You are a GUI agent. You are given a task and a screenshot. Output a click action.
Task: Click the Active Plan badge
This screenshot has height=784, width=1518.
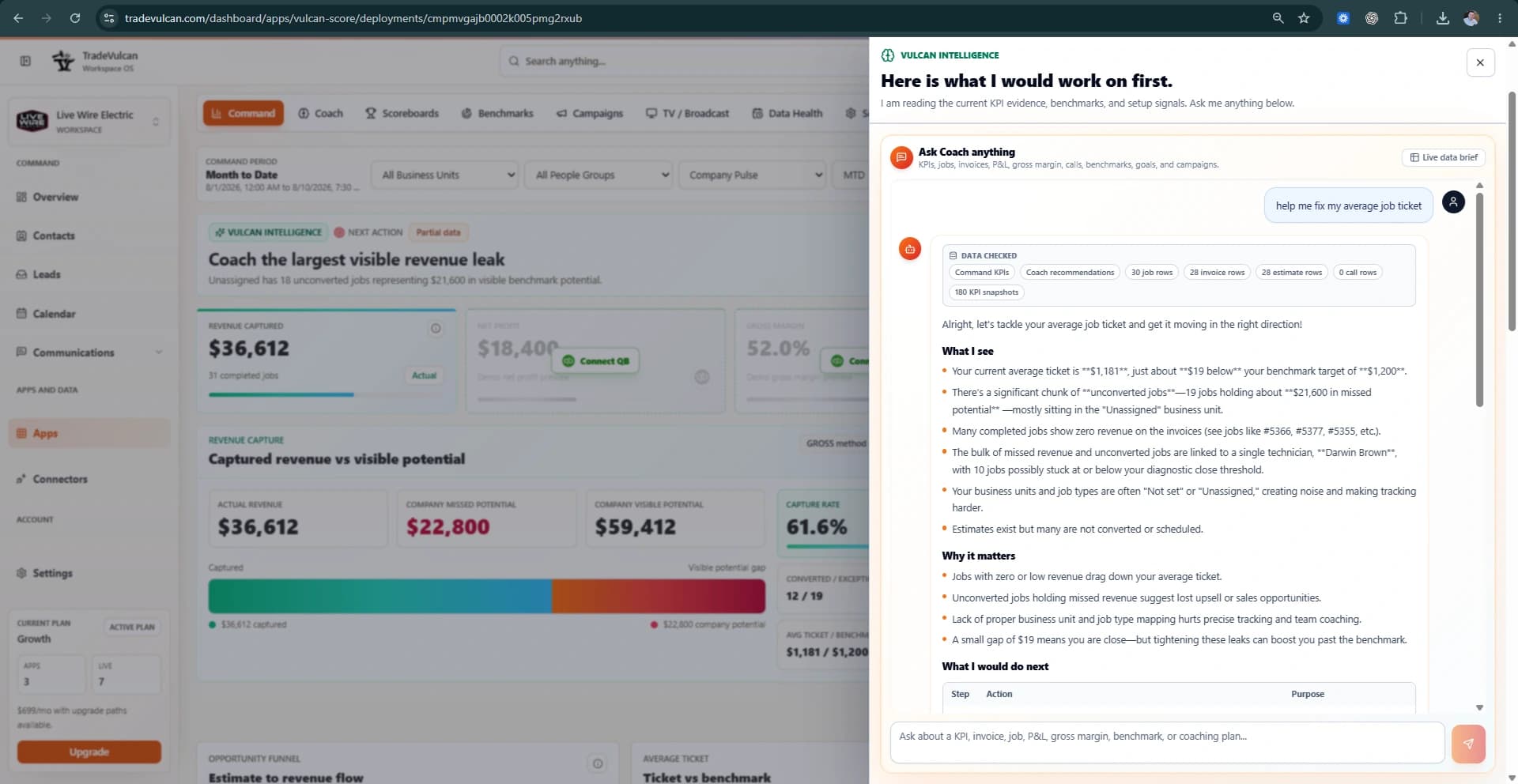[132, 627]
